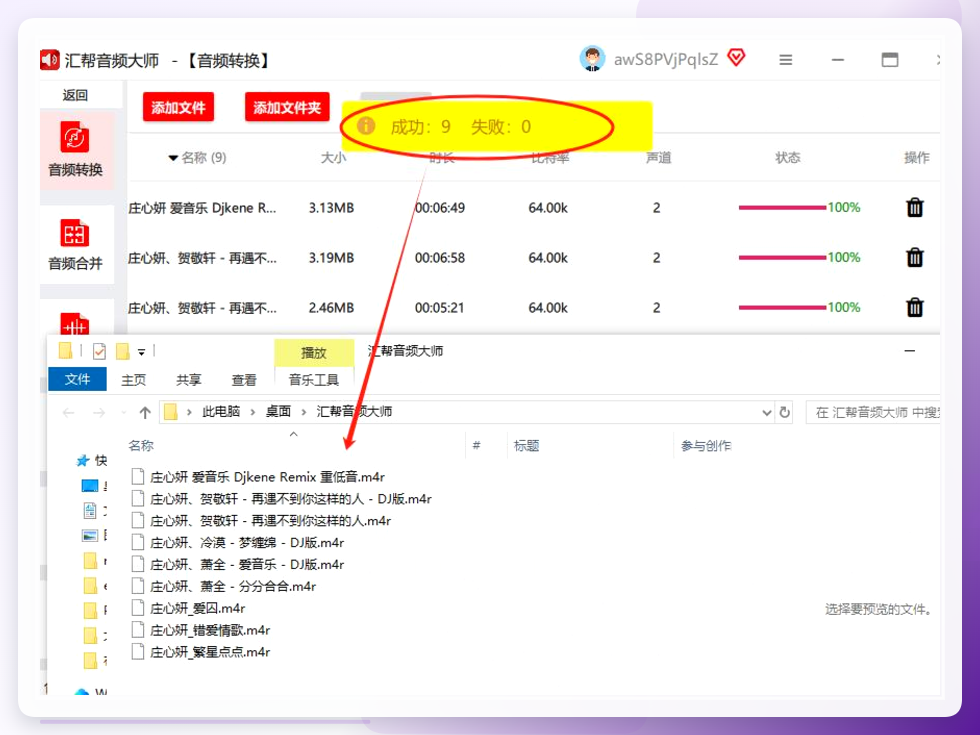Click the 状态 column header

tap(788, 158)
